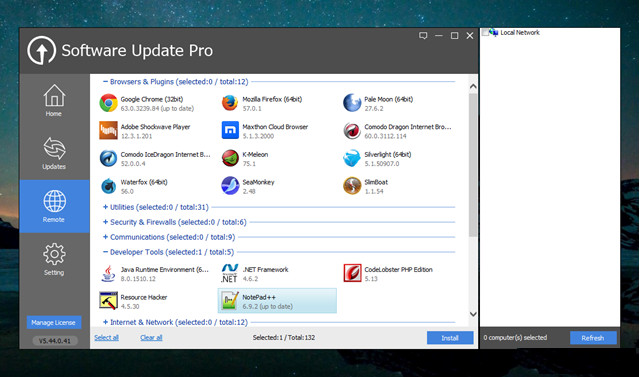
Task: Select the Waterfox (64bit) name
Action: (x=144, y=182)
